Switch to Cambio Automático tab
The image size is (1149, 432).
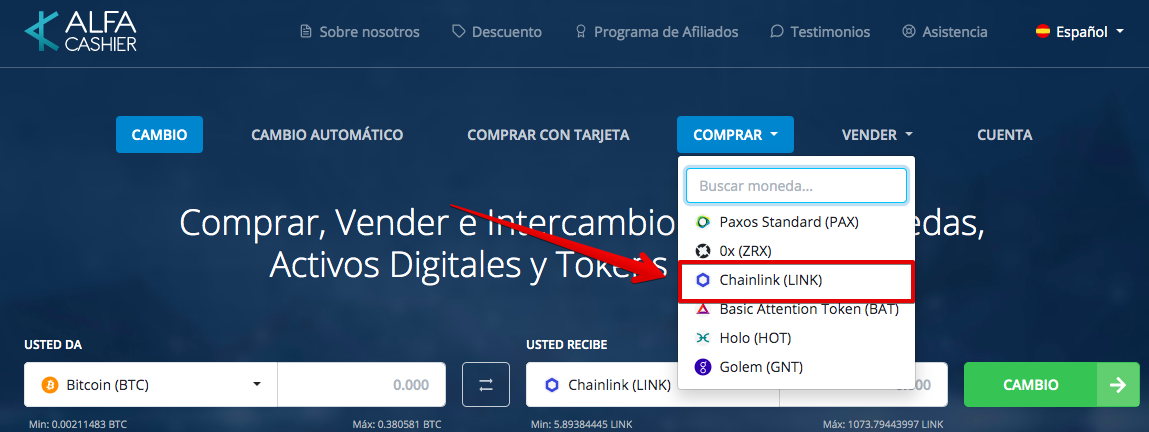(327, 135)
